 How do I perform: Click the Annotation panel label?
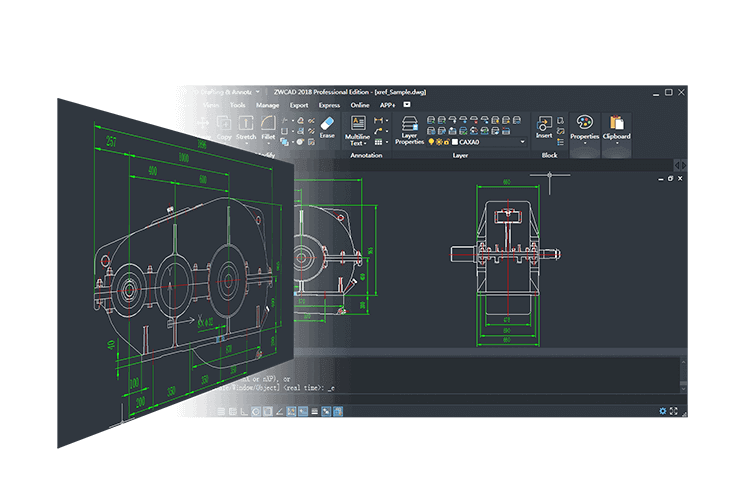(366, 155)
